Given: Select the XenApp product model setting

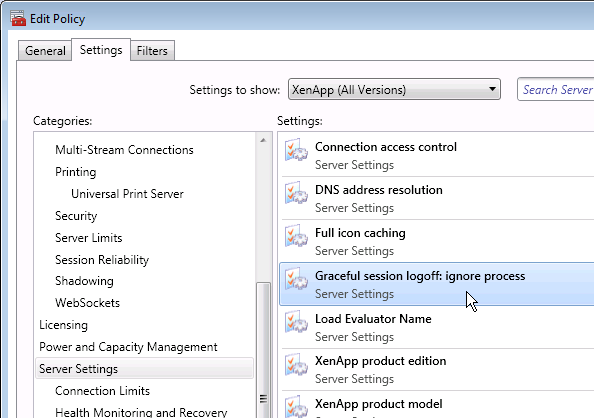Looking at the screenshot, I should [x=437, y=405].
